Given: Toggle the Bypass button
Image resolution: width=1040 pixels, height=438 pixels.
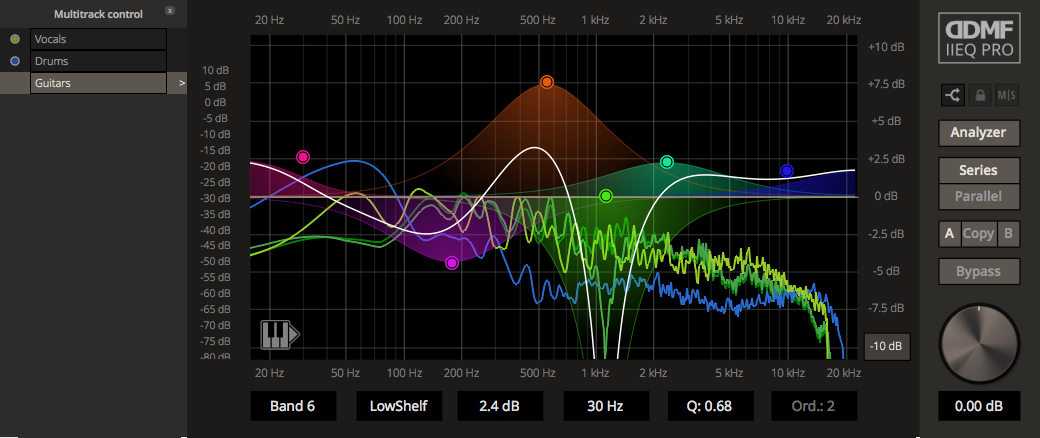Looking at the screenshot, I should click(979, 271).
